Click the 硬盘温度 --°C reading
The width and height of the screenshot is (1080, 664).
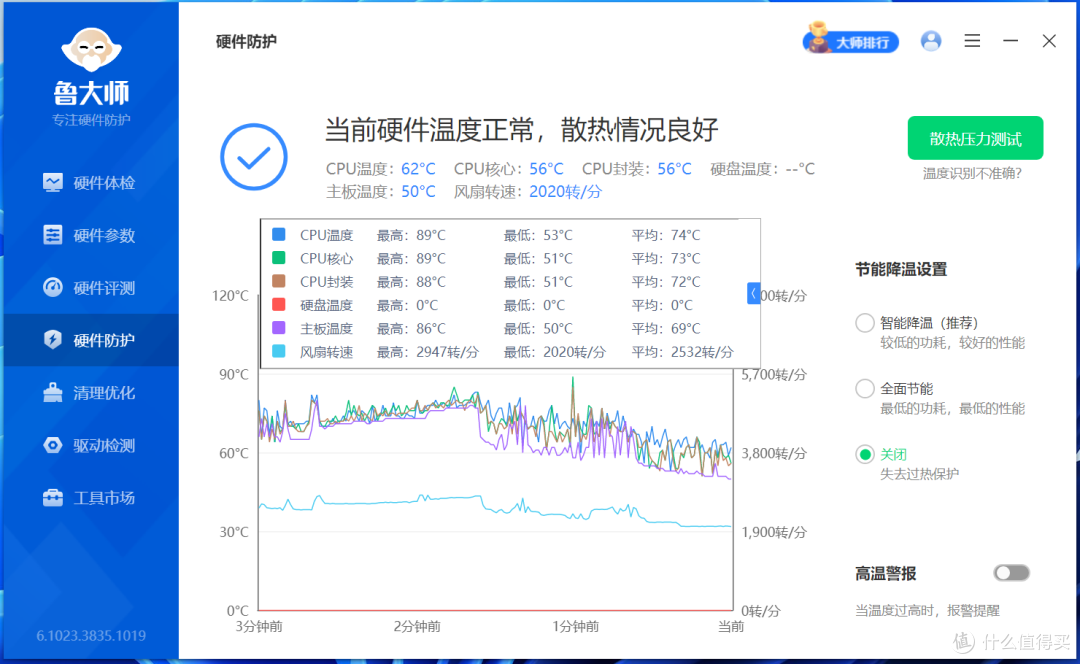pos(762,169)
